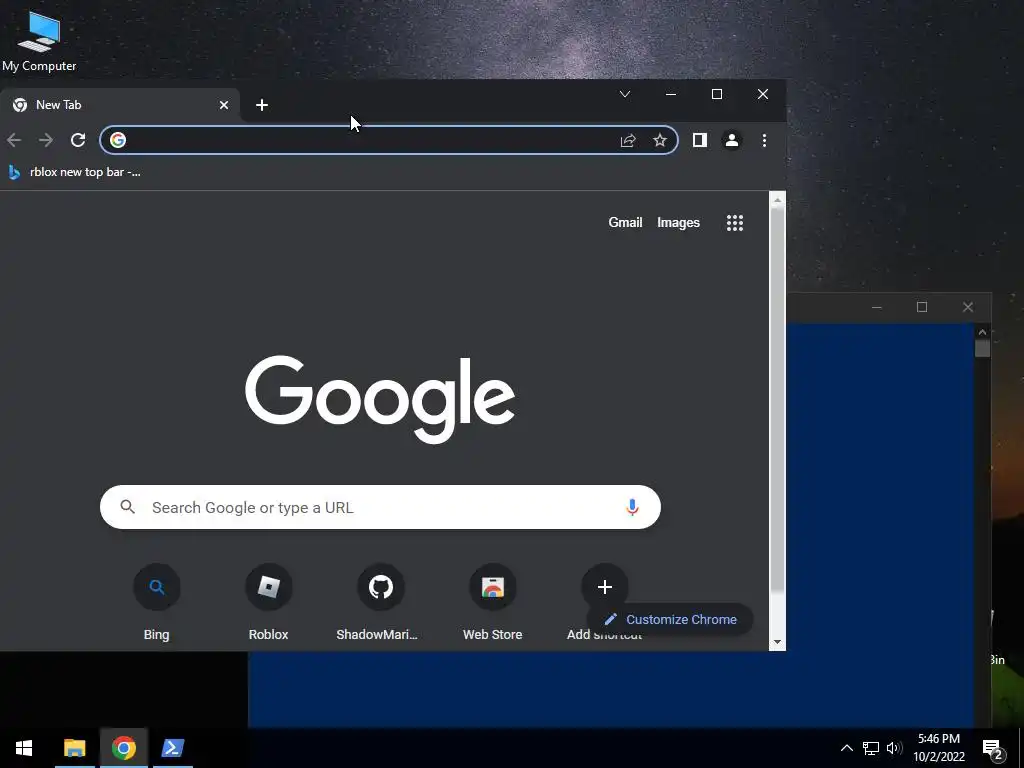
Task: Maximize the Chrome window
Action: tap(716, 94)
